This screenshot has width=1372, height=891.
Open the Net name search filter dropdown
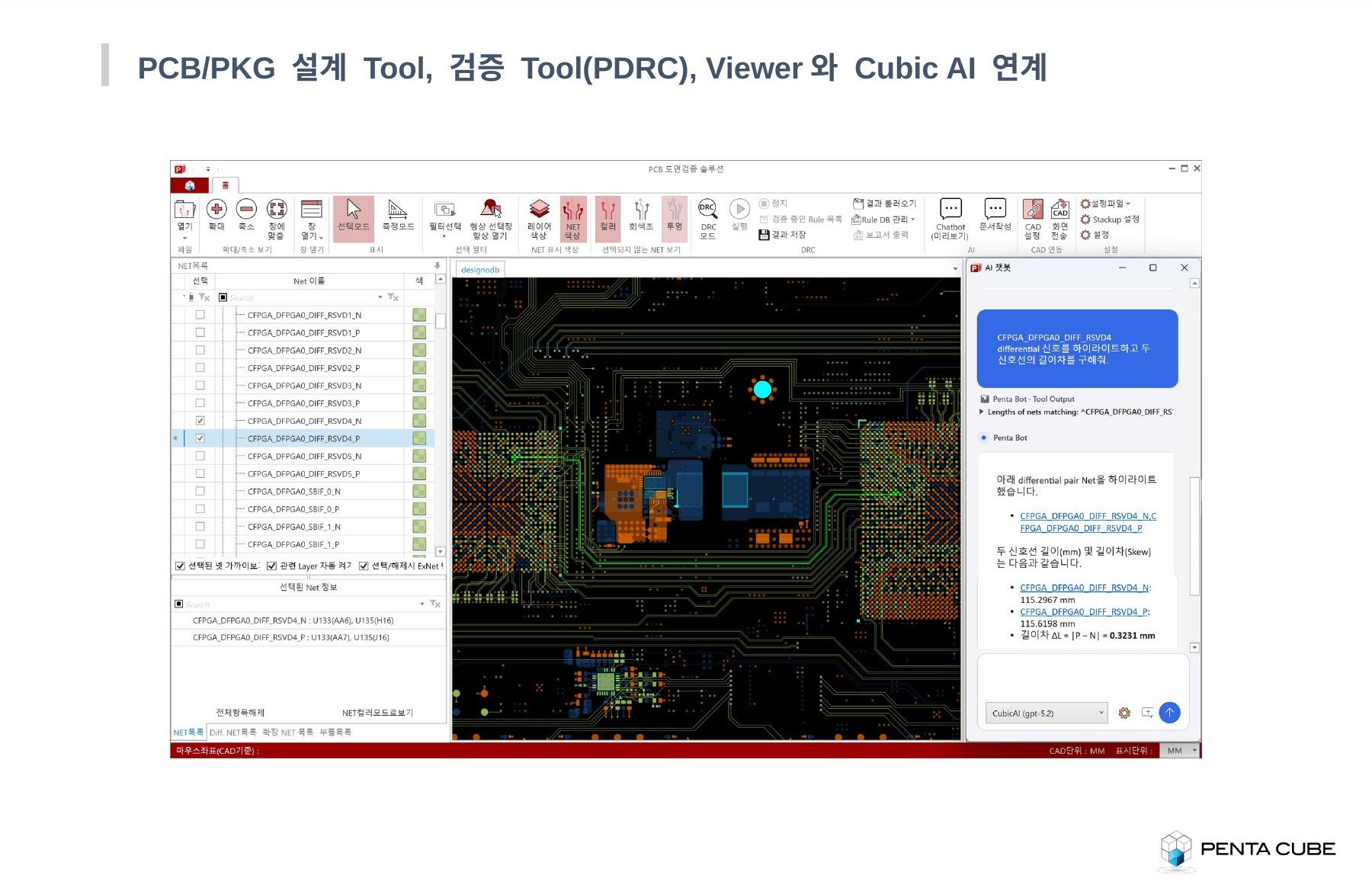click(380, 297)
